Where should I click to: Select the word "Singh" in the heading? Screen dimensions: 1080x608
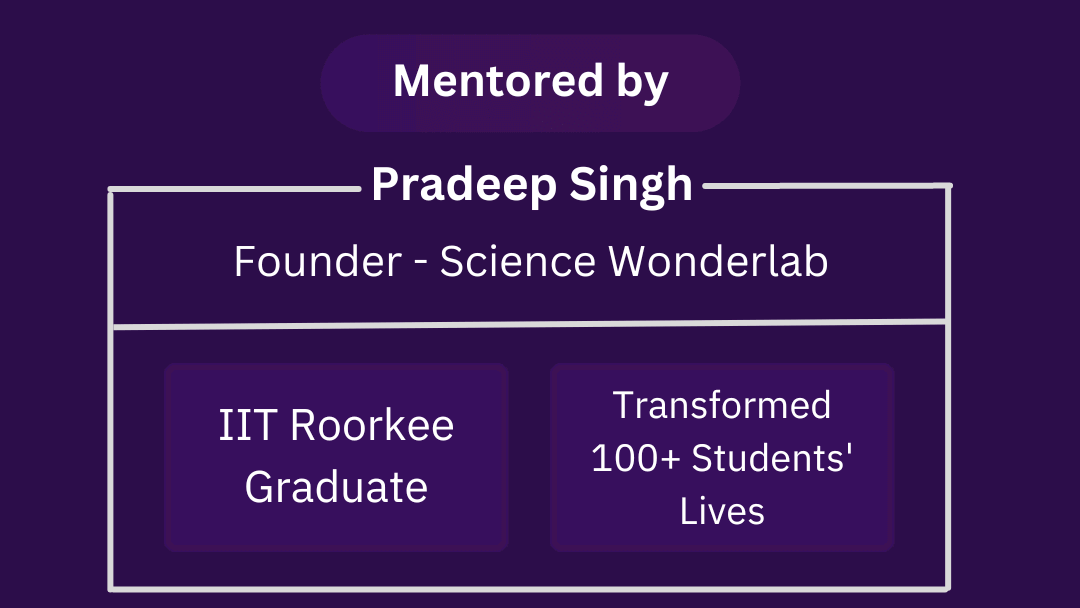pyautogui.click(x=631, y=185)
